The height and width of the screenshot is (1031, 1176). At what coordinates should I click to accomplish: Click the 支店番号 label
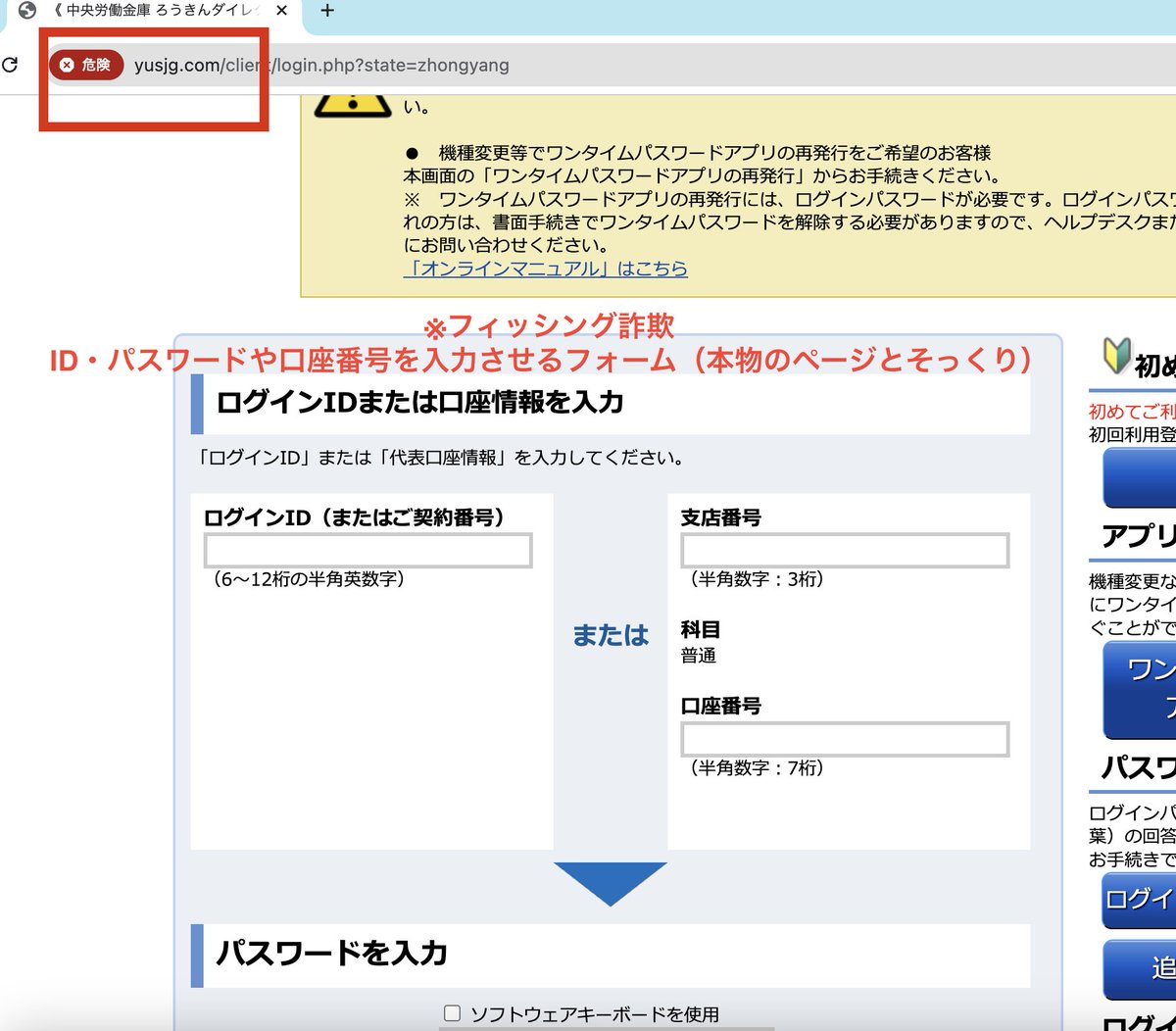point(721,516)
